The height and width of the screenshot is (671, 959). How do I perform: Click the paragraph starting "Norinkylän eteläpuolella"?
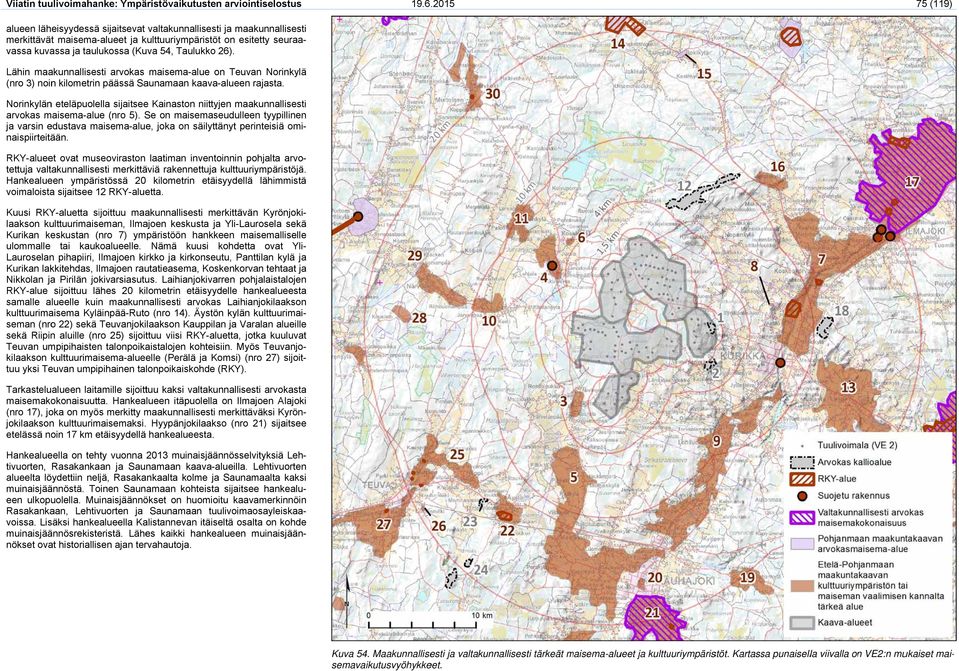point(156,121)
